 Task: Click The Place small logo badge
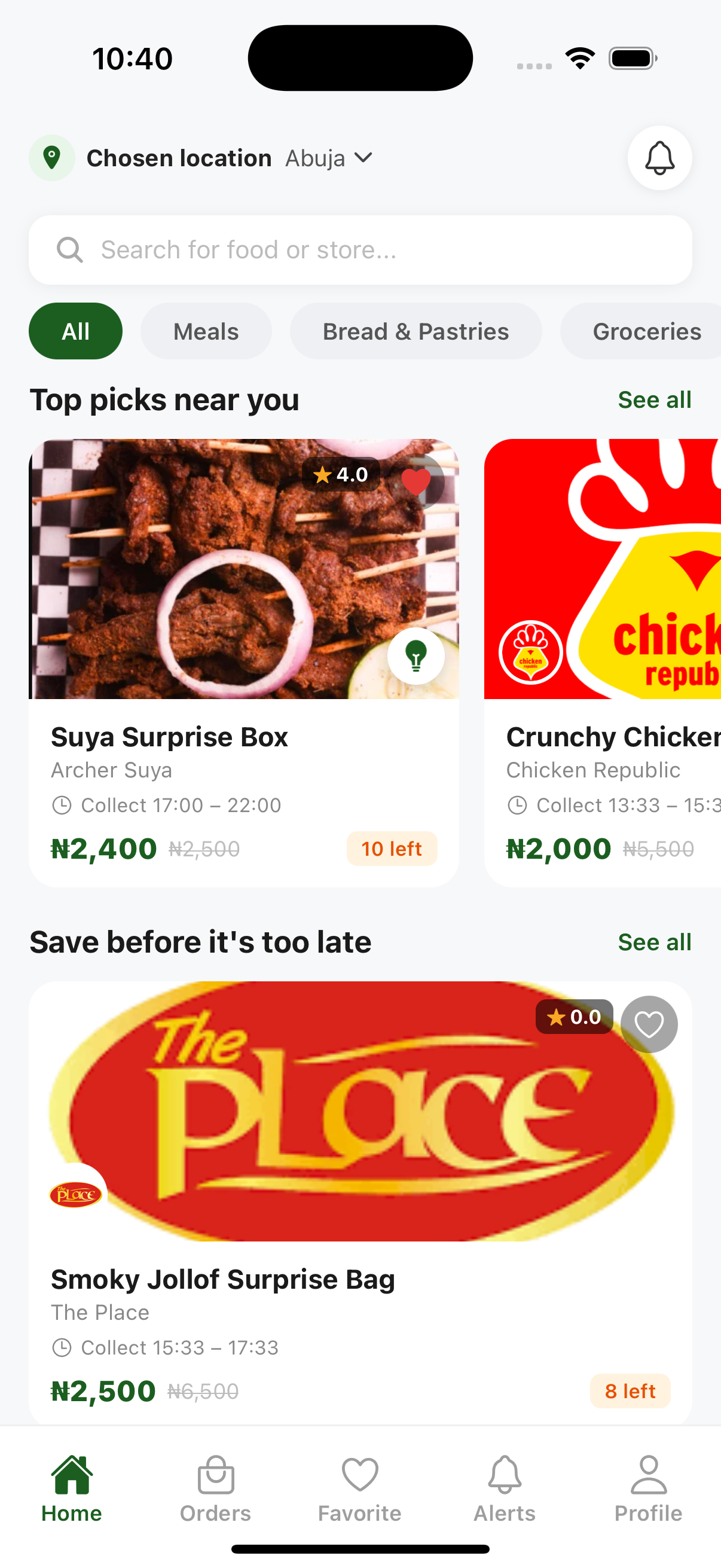(75, 1194)
